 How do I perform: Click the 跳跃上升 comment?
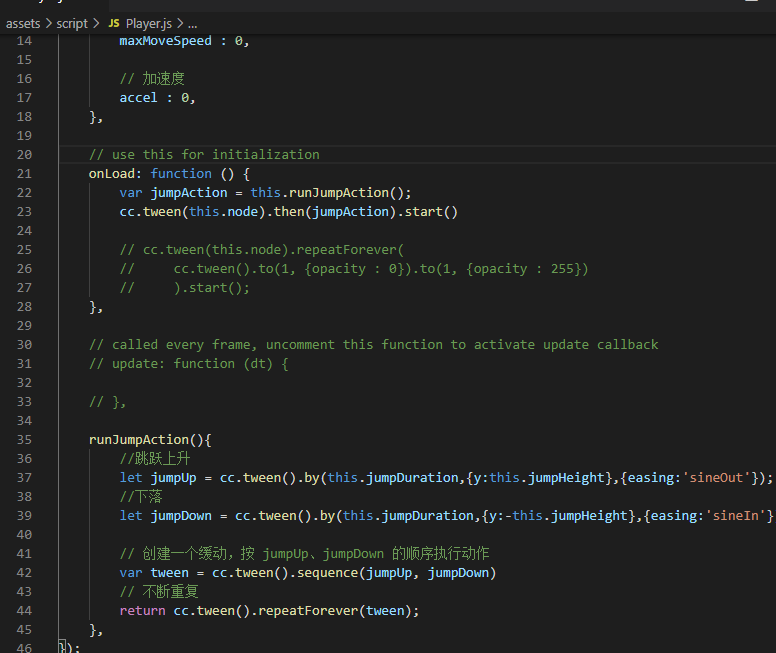click(154, 458)
